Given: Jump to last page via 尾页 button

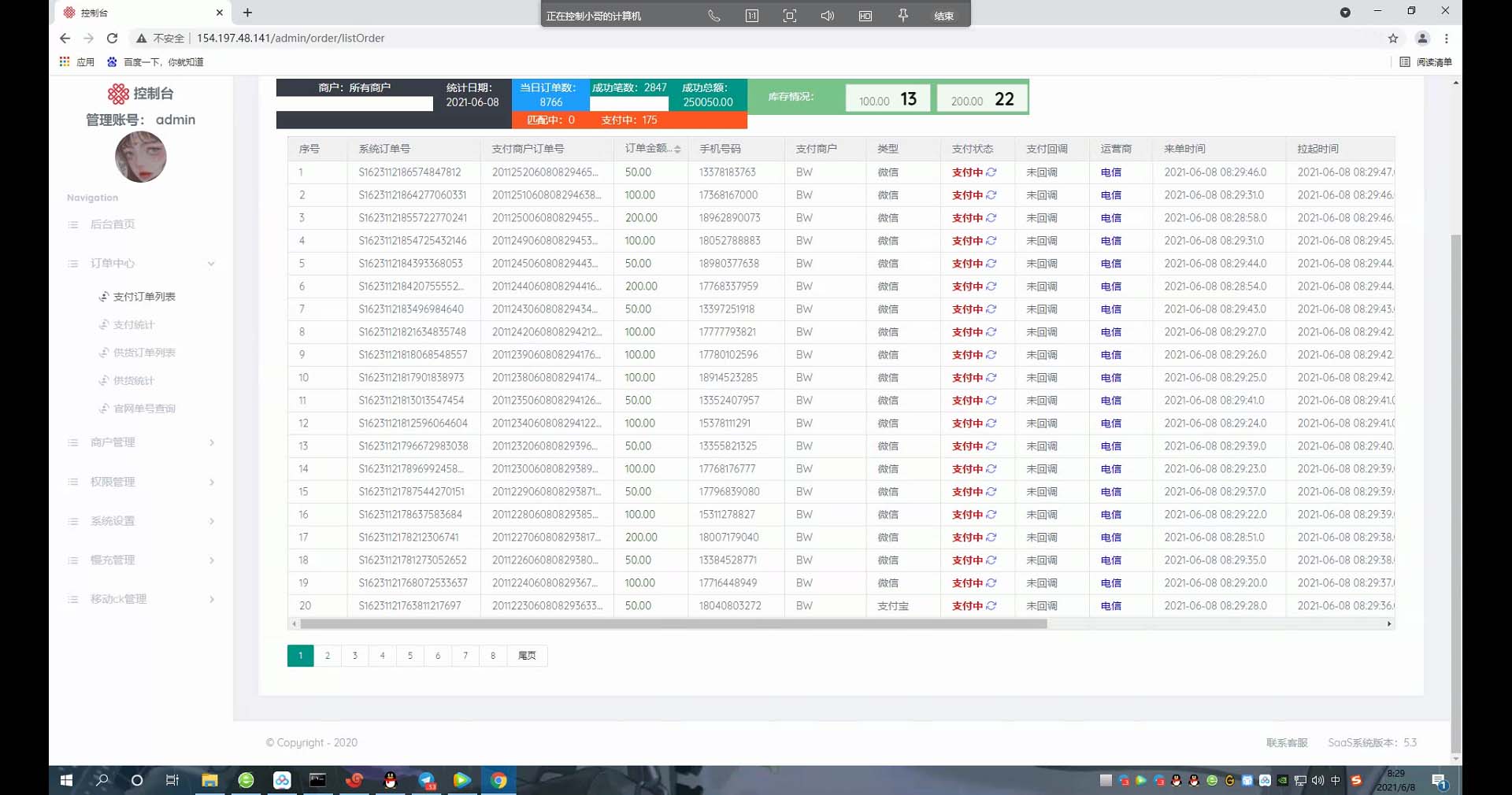Looking at the screenshot, I should coord(527,656).
